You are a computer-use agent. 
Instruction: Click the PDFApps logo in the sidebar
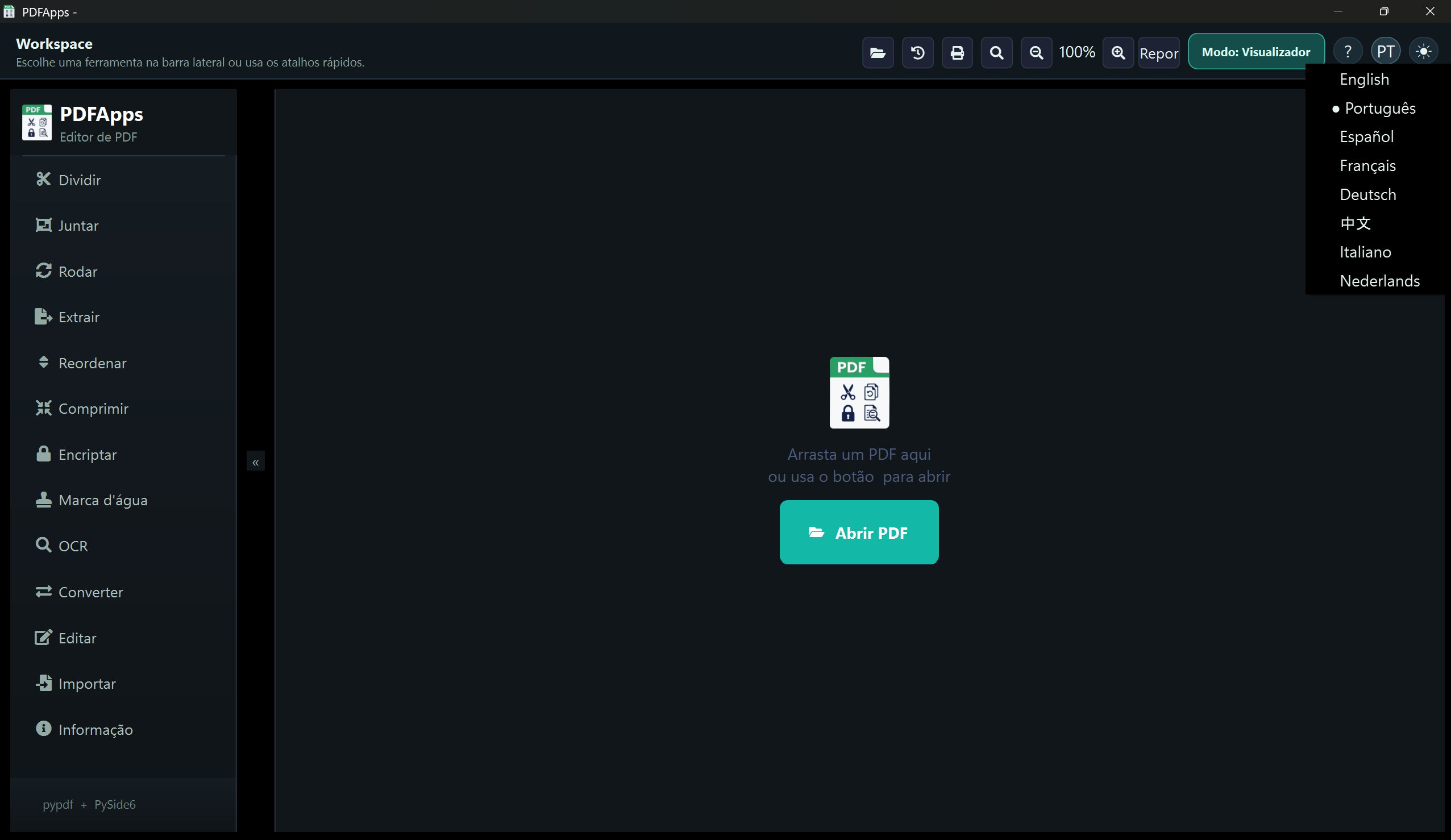coord(37,122)
